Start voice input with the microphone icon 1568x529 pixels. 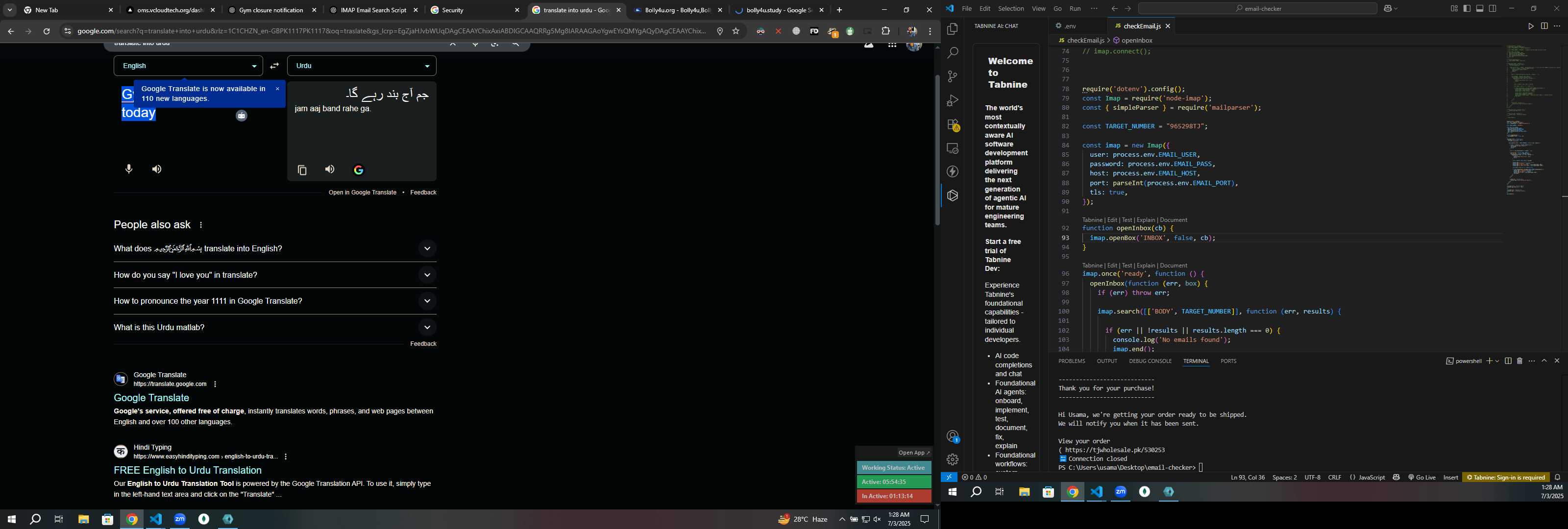128,169
